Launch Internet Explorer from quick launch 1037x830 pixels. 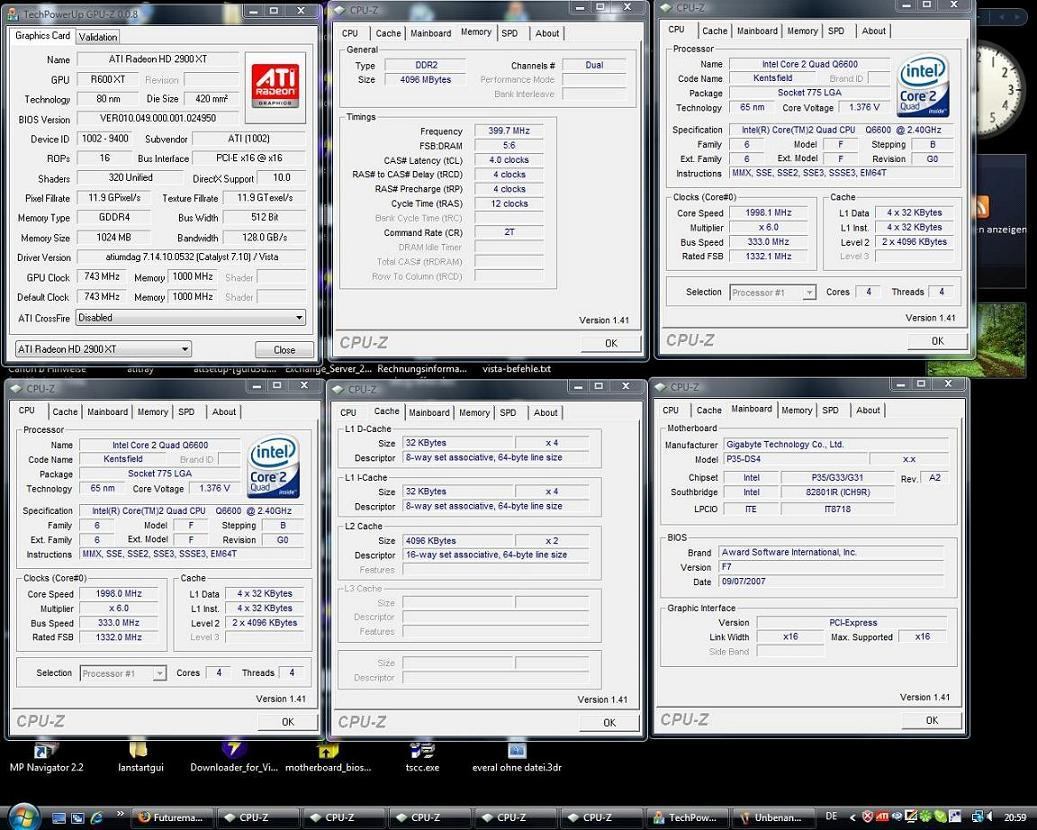coord(97,818)
